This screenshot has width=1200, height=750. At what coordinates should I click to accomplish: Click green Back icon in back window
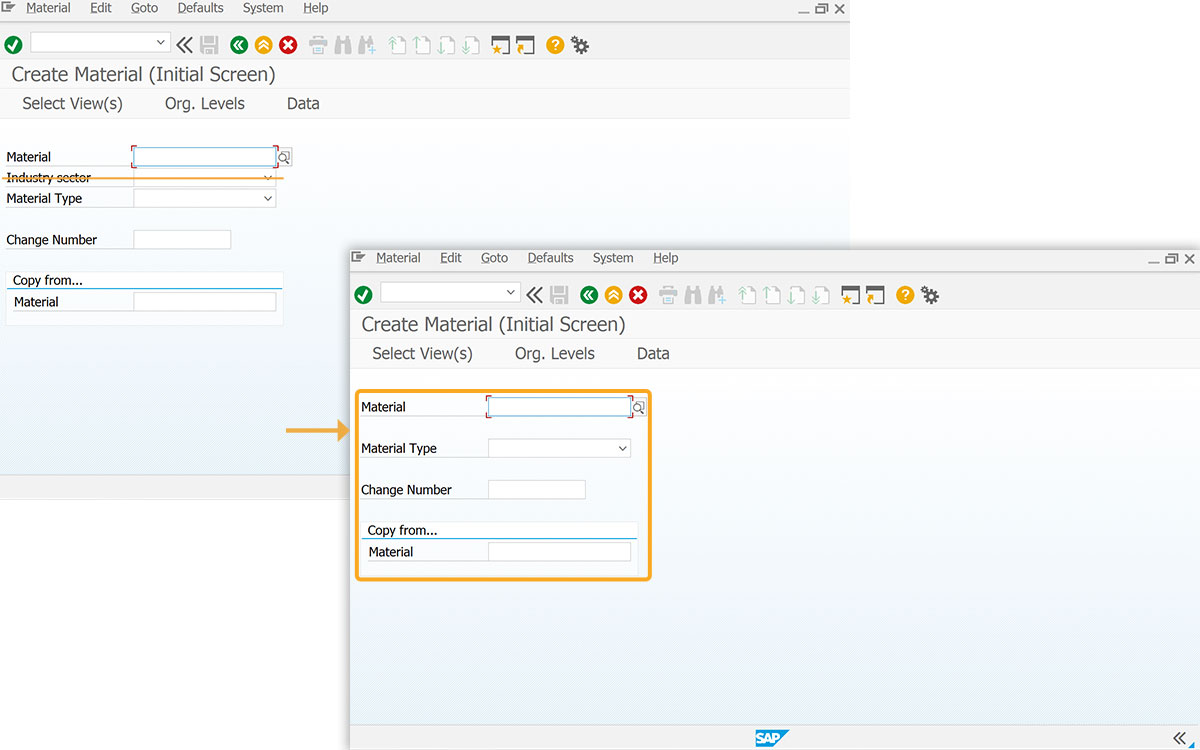[x=238, y=45]
